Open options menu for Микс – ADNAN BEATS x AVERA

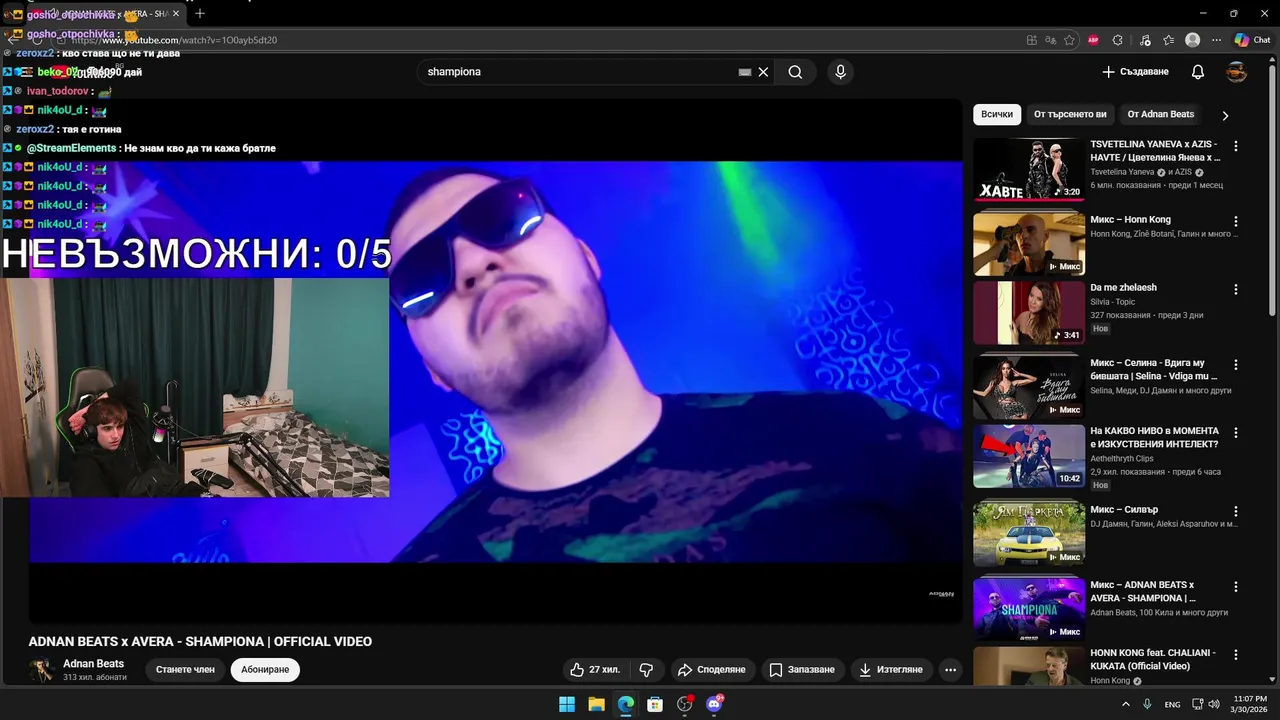pyautogui.click(x=1236, y=587)
